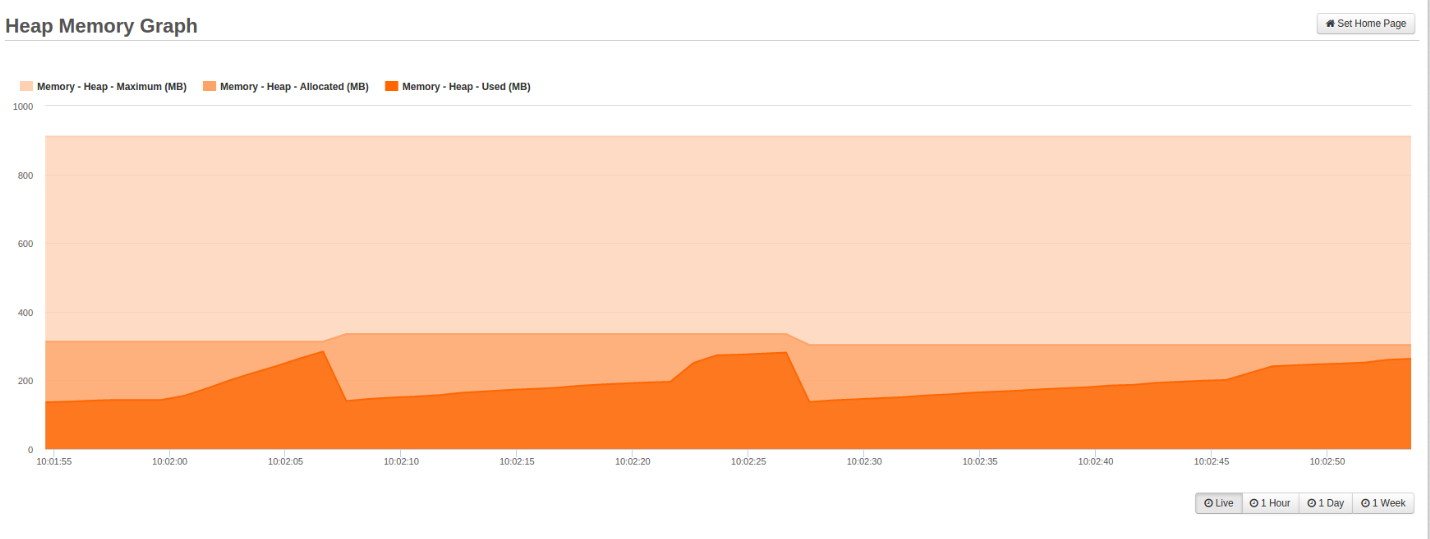Select the 1 Week time range
The width and height of the screenshot is (1430, 539).
1384,503
